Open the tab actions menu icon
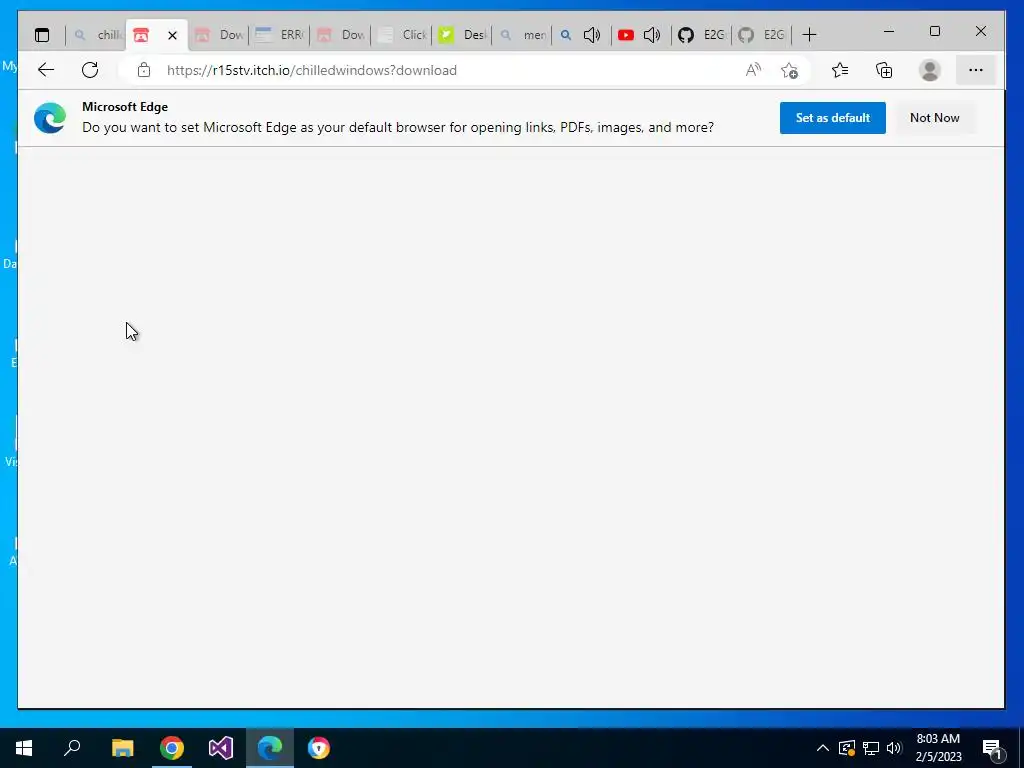Image resolution: width=1024 pixels, height=768 pixels. pyautogui.click(x=42, y=35)
